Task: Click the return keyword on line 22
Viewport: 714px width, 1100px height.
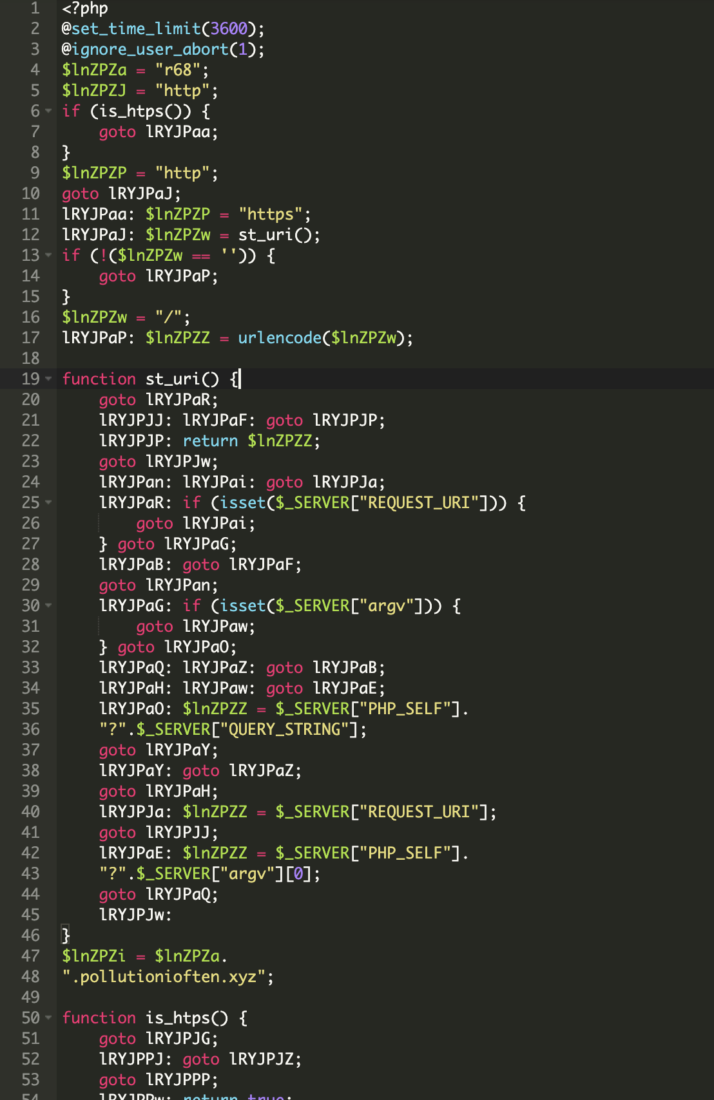Action: click(x=214, y=441)
